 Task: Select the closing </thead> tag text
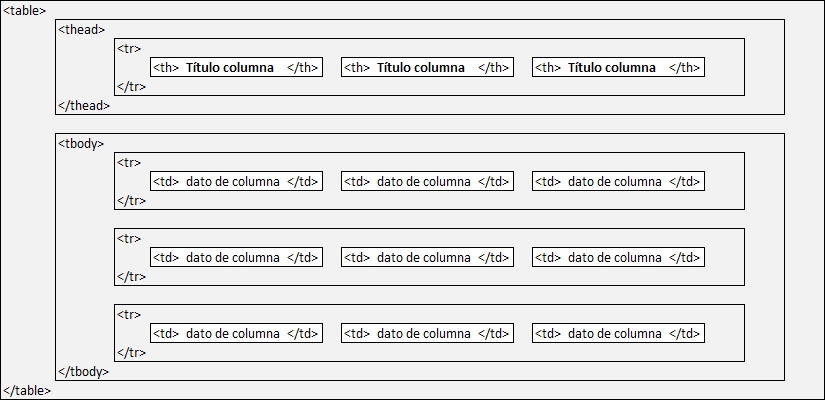click(x=84, y=106)
